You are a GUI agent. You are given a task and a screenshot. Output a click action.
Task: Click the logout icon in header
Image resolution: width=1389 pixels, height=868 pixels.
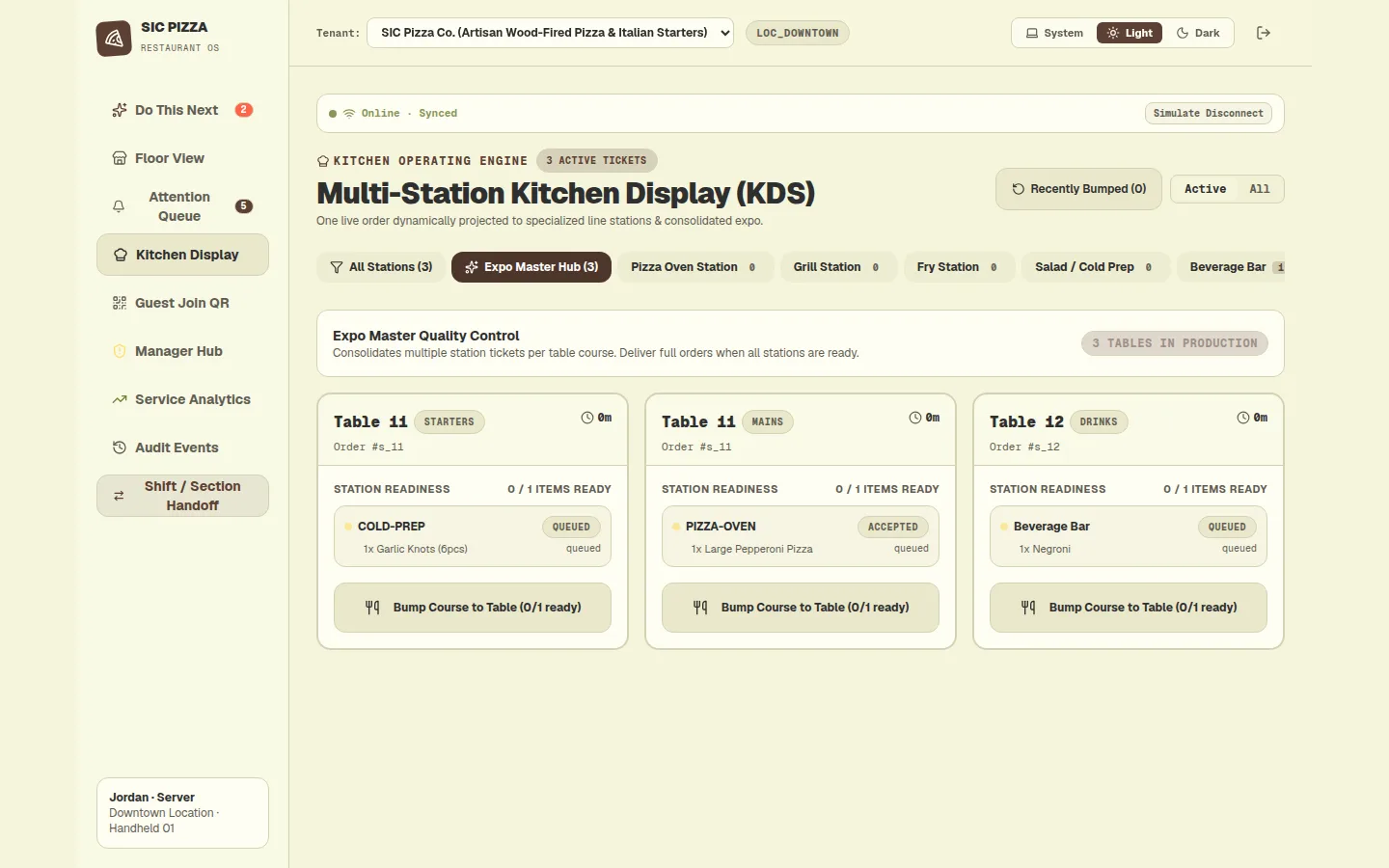[x=1264, y=33]
